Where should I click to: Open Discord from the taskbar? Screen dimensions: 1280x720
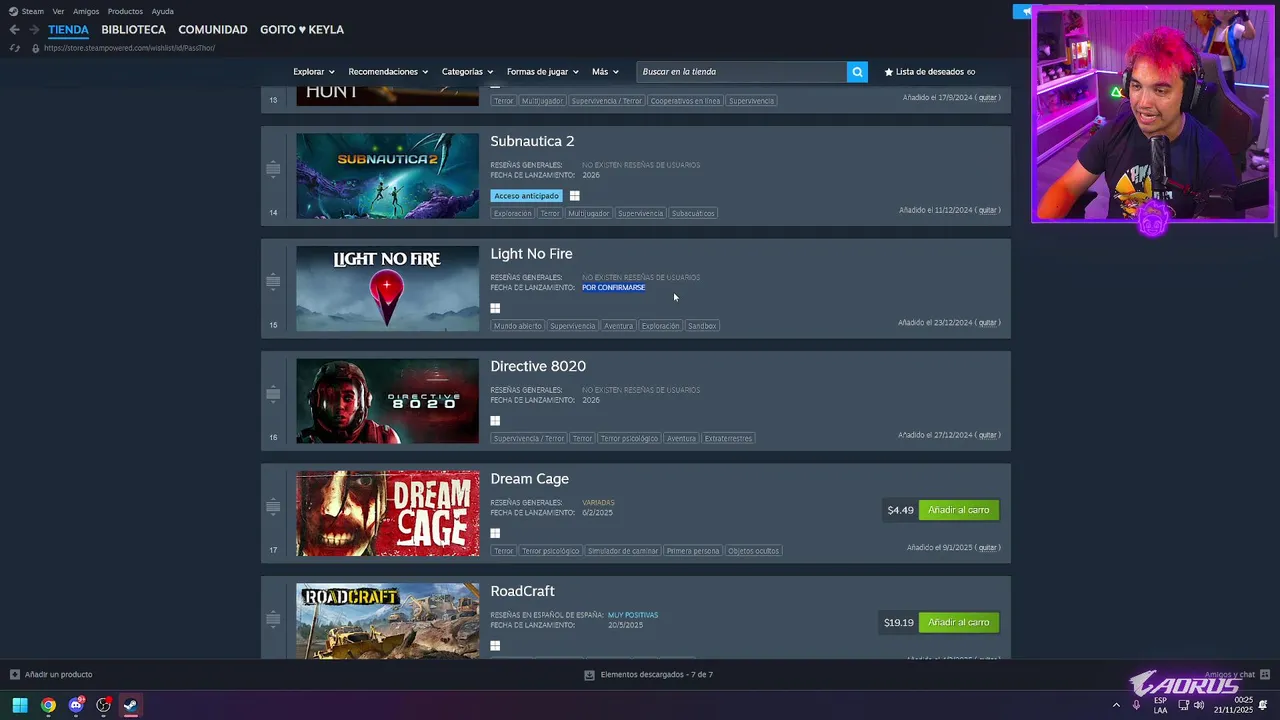76,706
